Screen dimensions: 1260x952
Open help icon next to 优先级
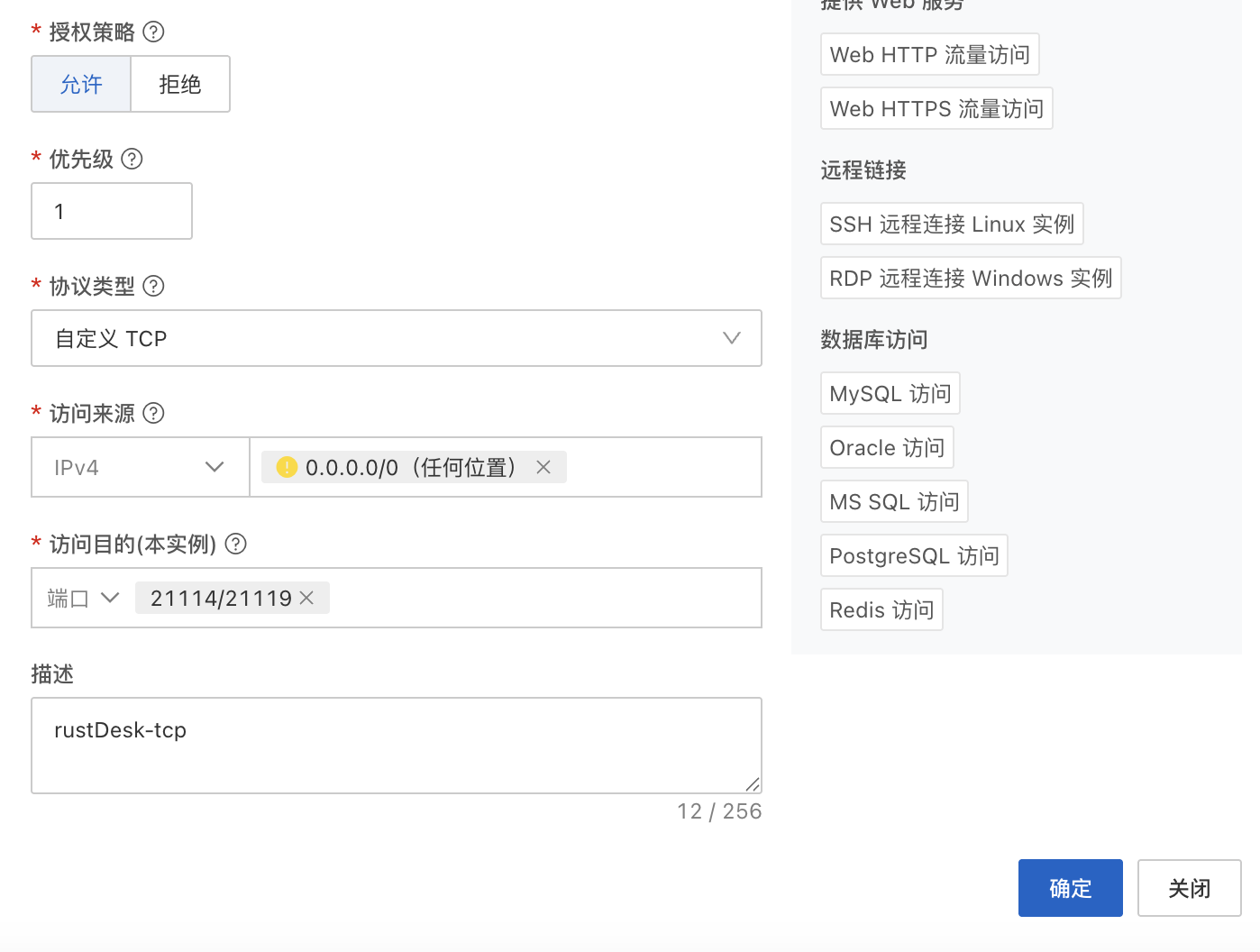pos(132,160)
